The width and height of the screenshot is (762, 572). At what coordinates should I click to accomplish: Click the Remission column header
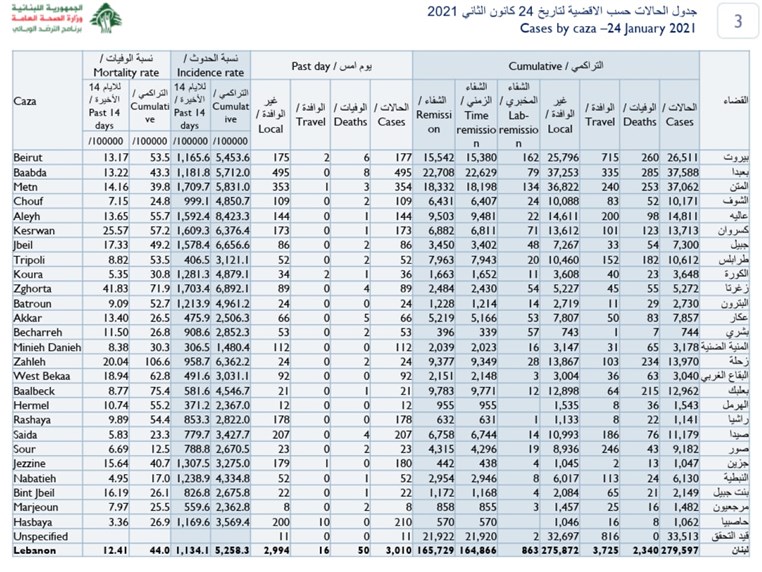point(434,115)
